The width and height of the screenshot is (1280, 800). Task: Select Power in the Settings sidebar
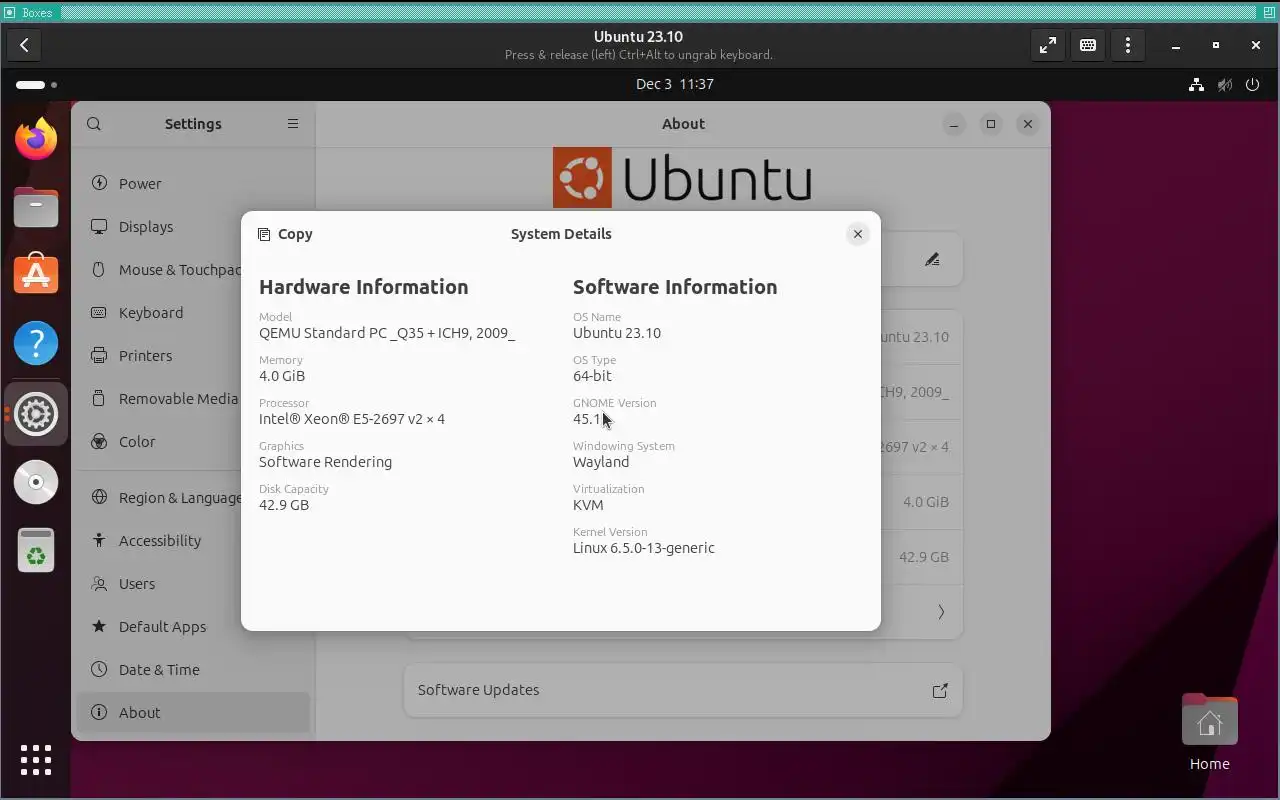pyautogui.click(x=193, y=184)
